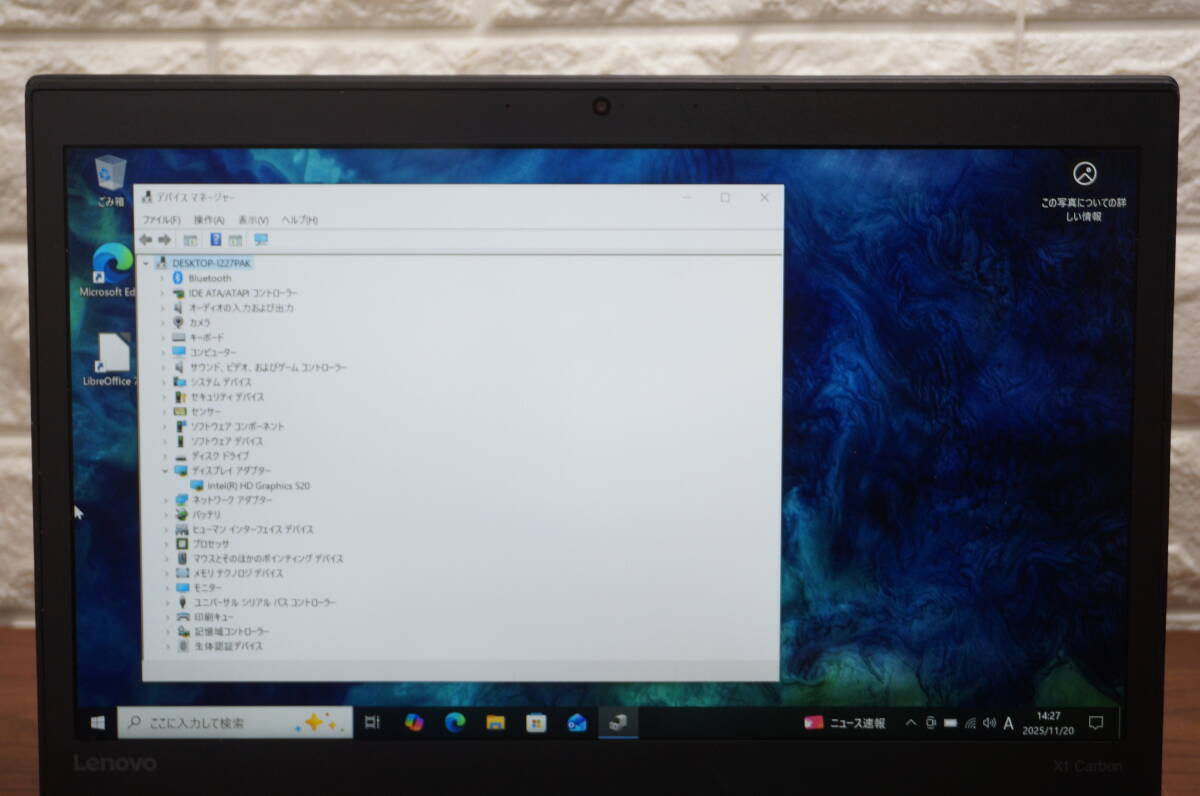The image size is (1200, 796).
Task: Expand the カメラ category
Action: [x=163, y=322]
